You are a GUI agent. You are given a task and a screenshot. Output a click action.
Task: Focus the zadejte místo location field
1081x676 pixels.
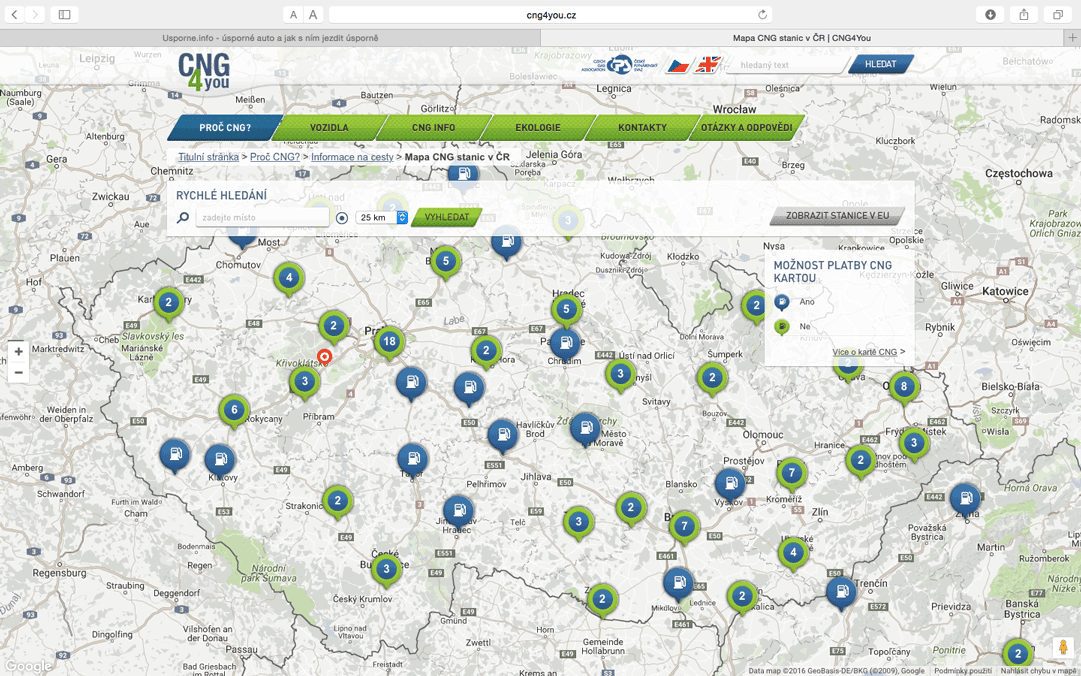[262, 218]
